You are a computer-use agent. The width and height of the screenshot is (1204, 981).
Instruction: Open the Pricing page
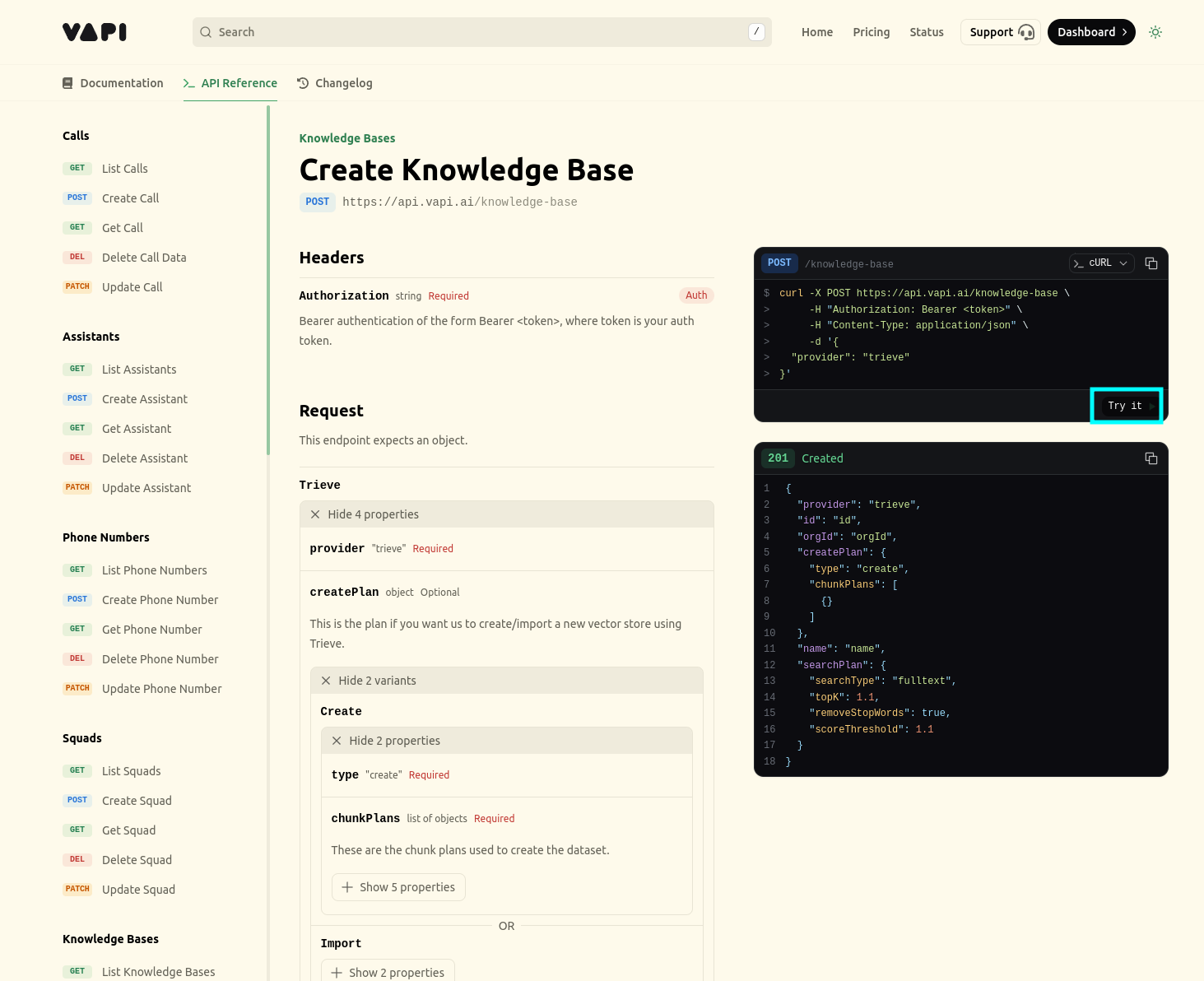pyautogui.click(x=872, y=32)
